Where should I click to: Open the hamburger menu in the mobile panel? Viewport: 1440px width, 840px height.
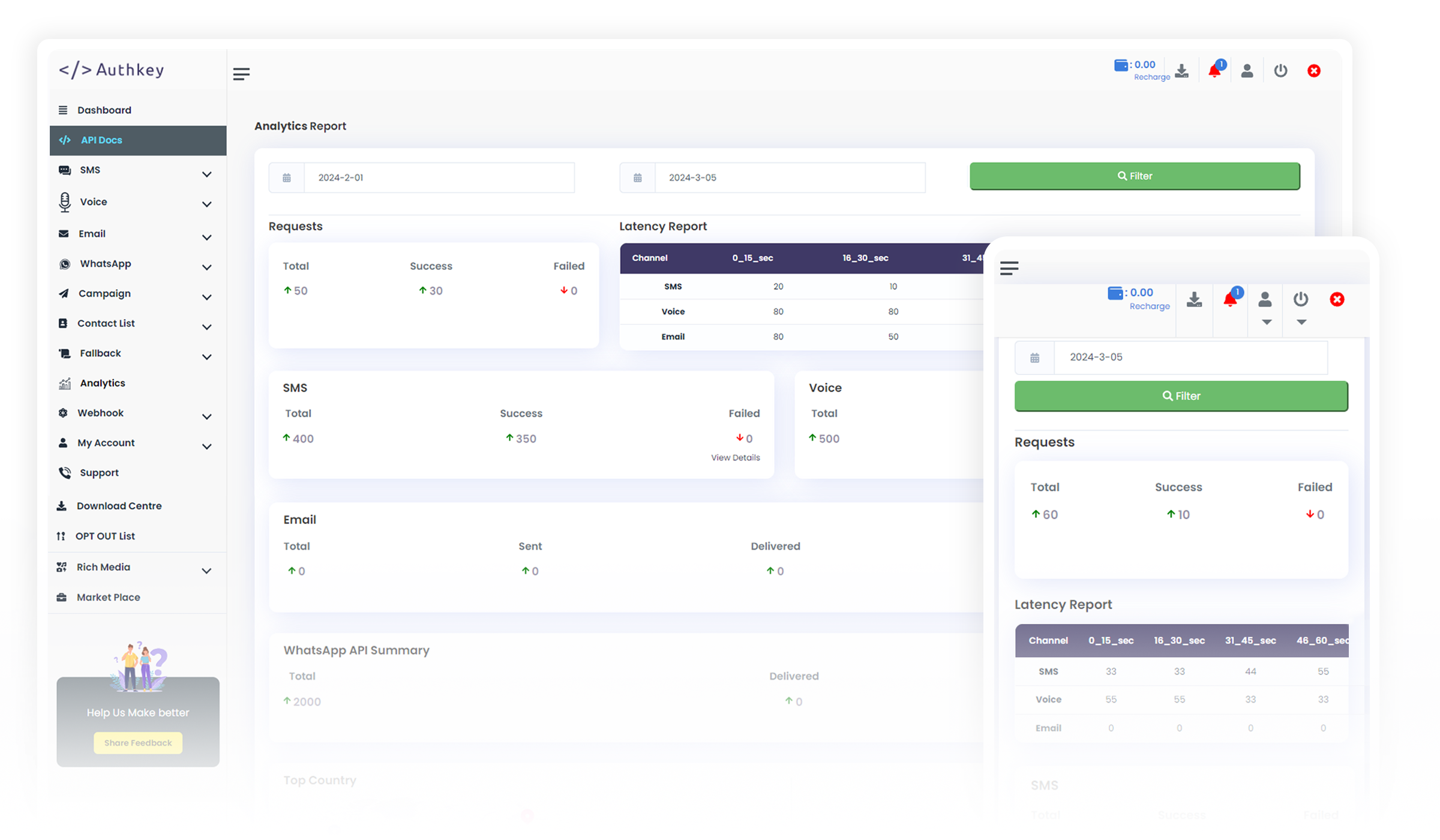(x=1009, y=268)
